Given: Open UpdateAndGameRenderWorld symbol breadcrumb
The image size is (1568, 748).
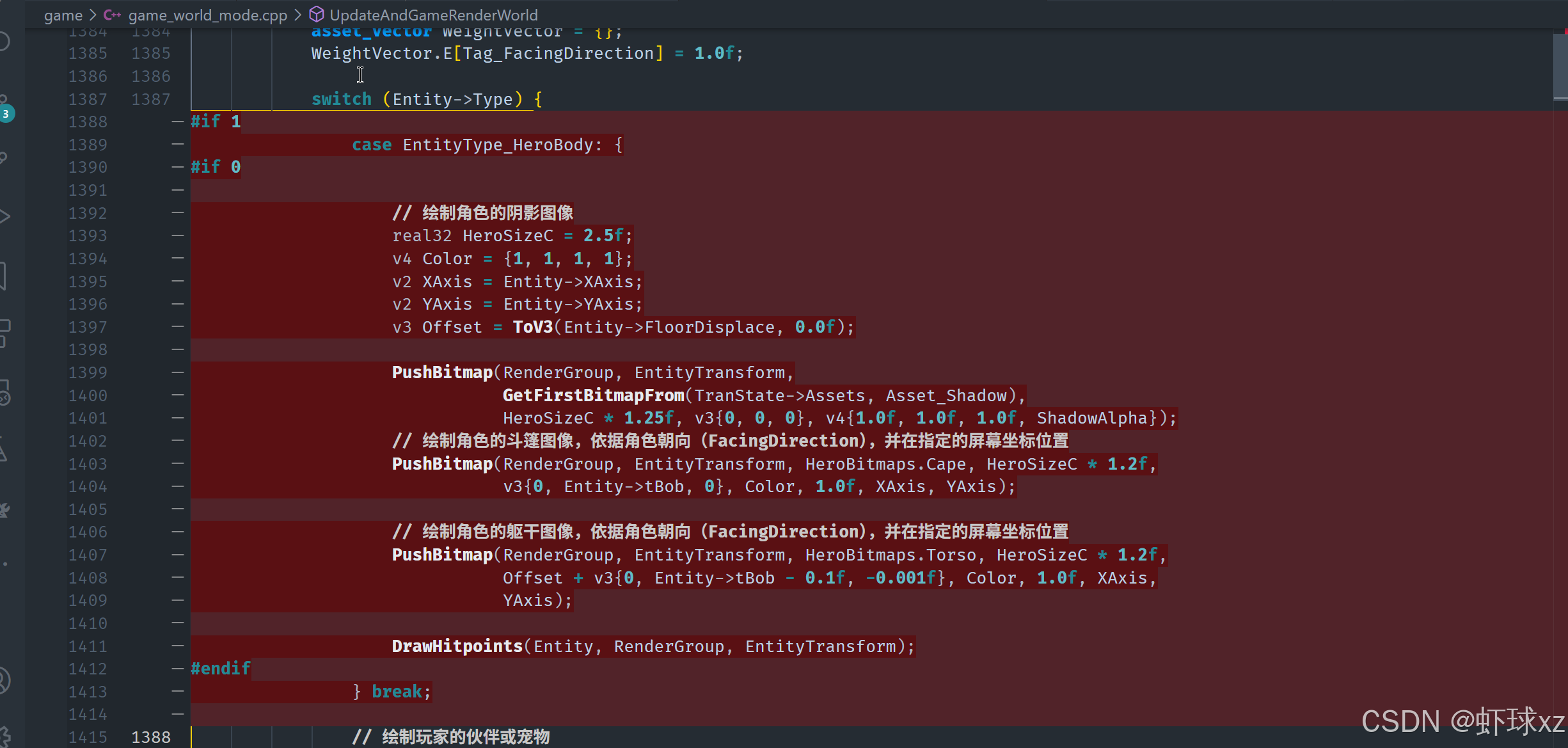Looking at the screenshot, I should pos(433,15).
